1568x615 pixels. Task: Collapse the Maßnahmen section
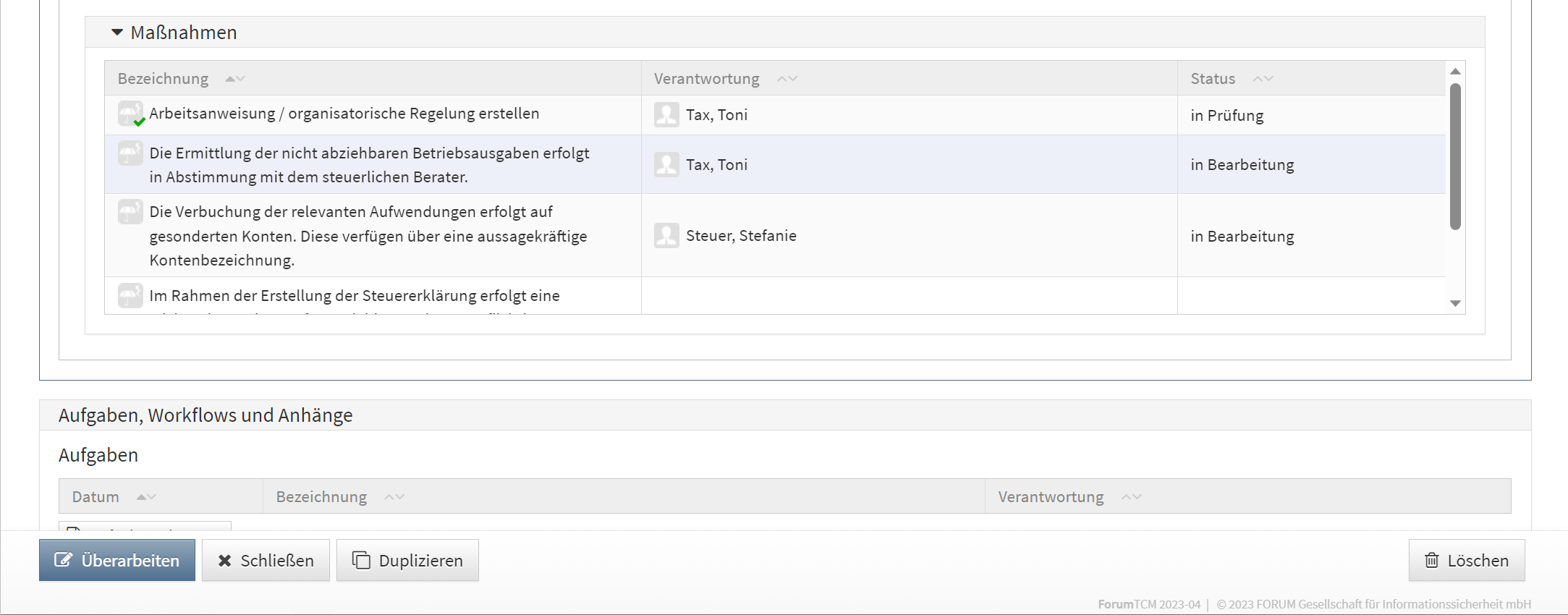pos(117,33)
